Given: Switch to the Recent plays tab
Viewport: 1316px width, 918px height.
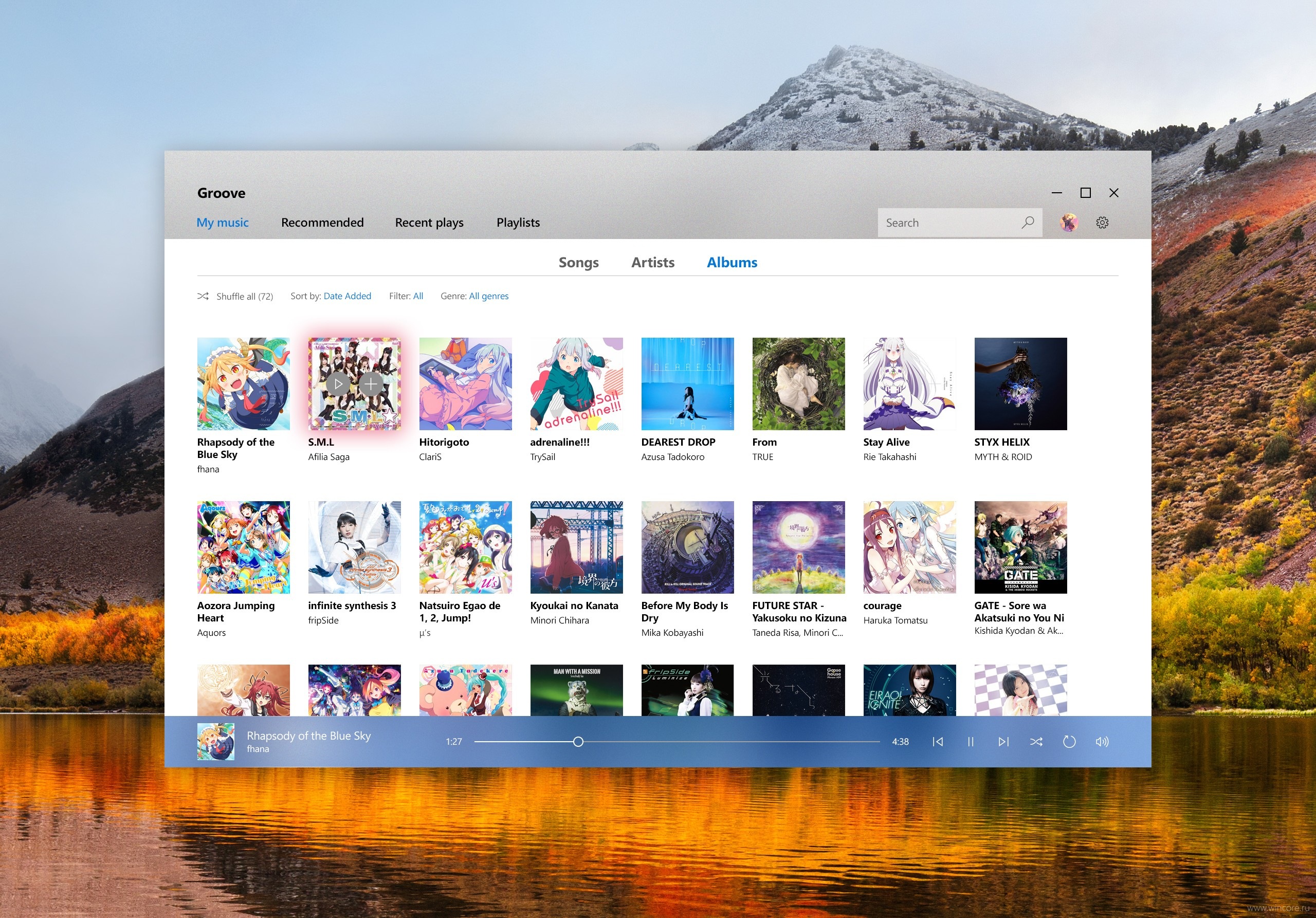Looking at the screenshot, I should coord(429,223).
